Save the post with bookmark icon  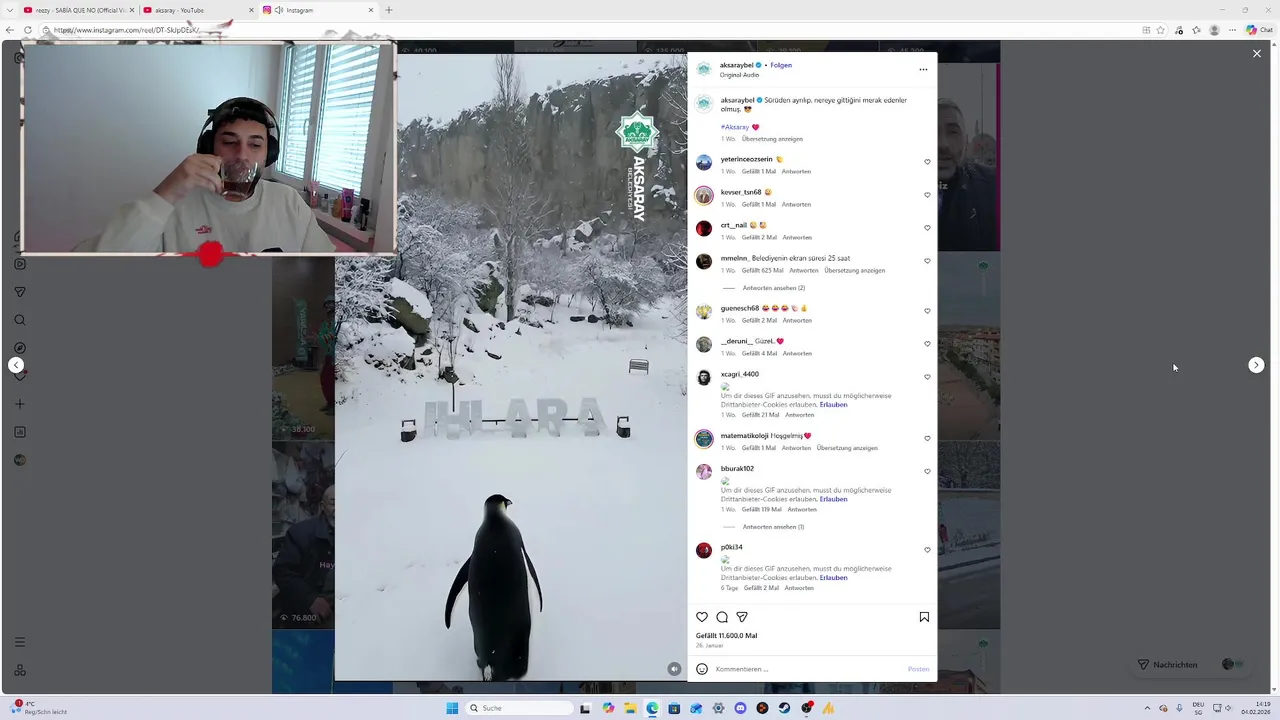point(924,617)
